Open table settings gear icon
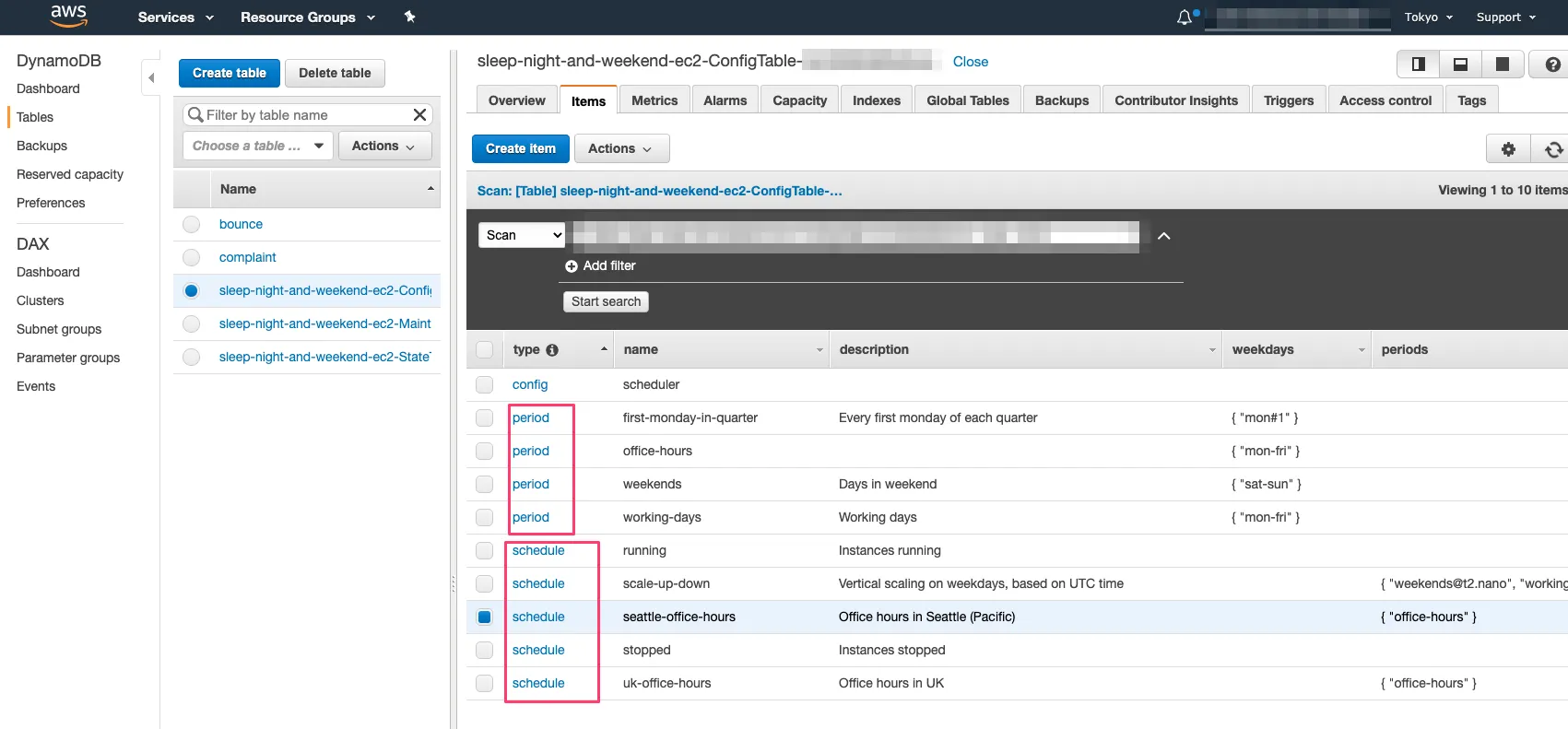The width and height of the screenshot is (1568, 729). click(1508, 149)
